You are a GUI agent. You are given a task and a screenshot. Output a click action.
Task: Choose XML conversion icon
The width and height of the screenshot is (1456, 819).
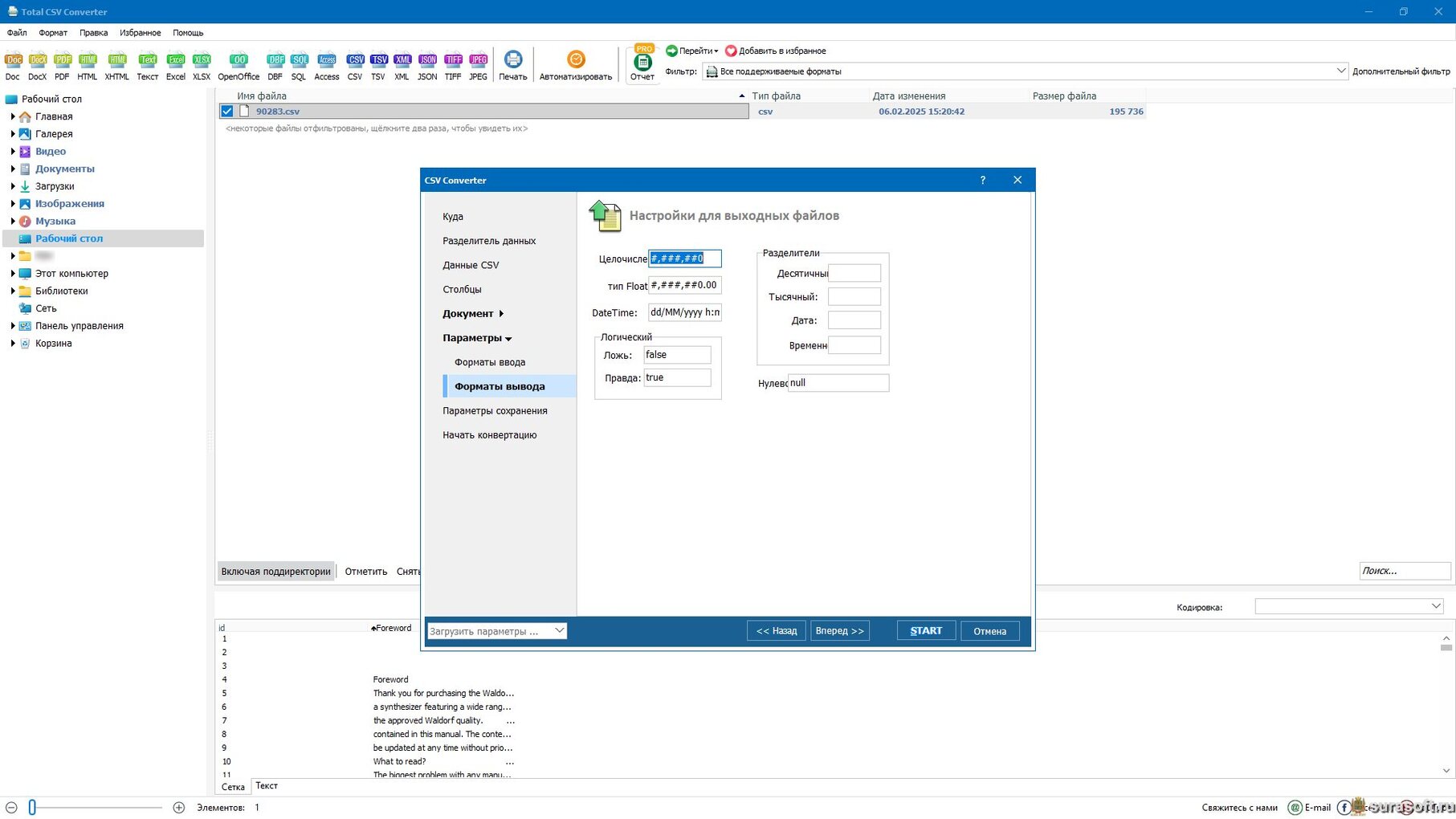pyautogui.click(x=402, y=66)
